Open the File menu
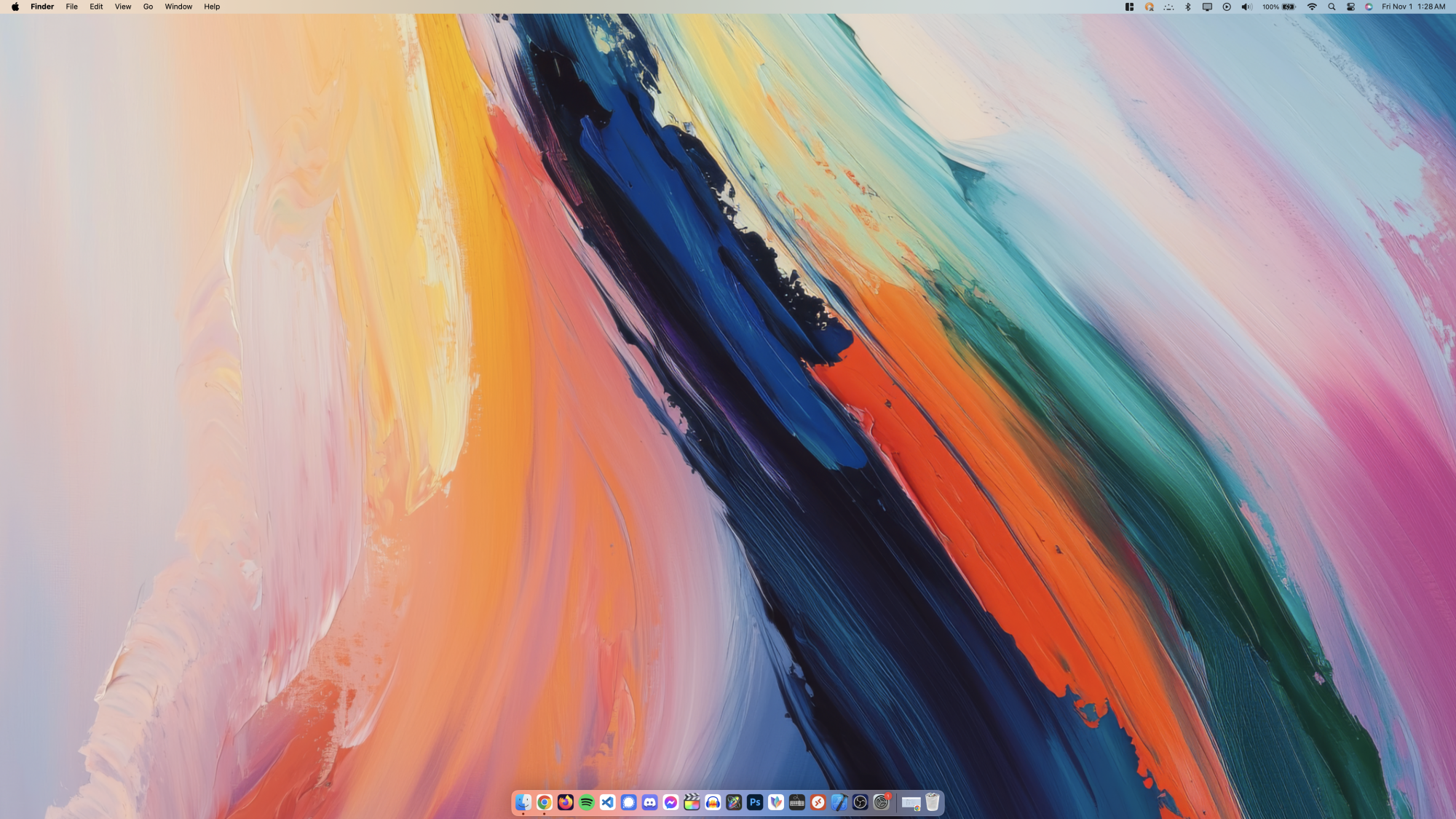The height and width of the screenshot is (819, 1456). (x=71, y=7)
